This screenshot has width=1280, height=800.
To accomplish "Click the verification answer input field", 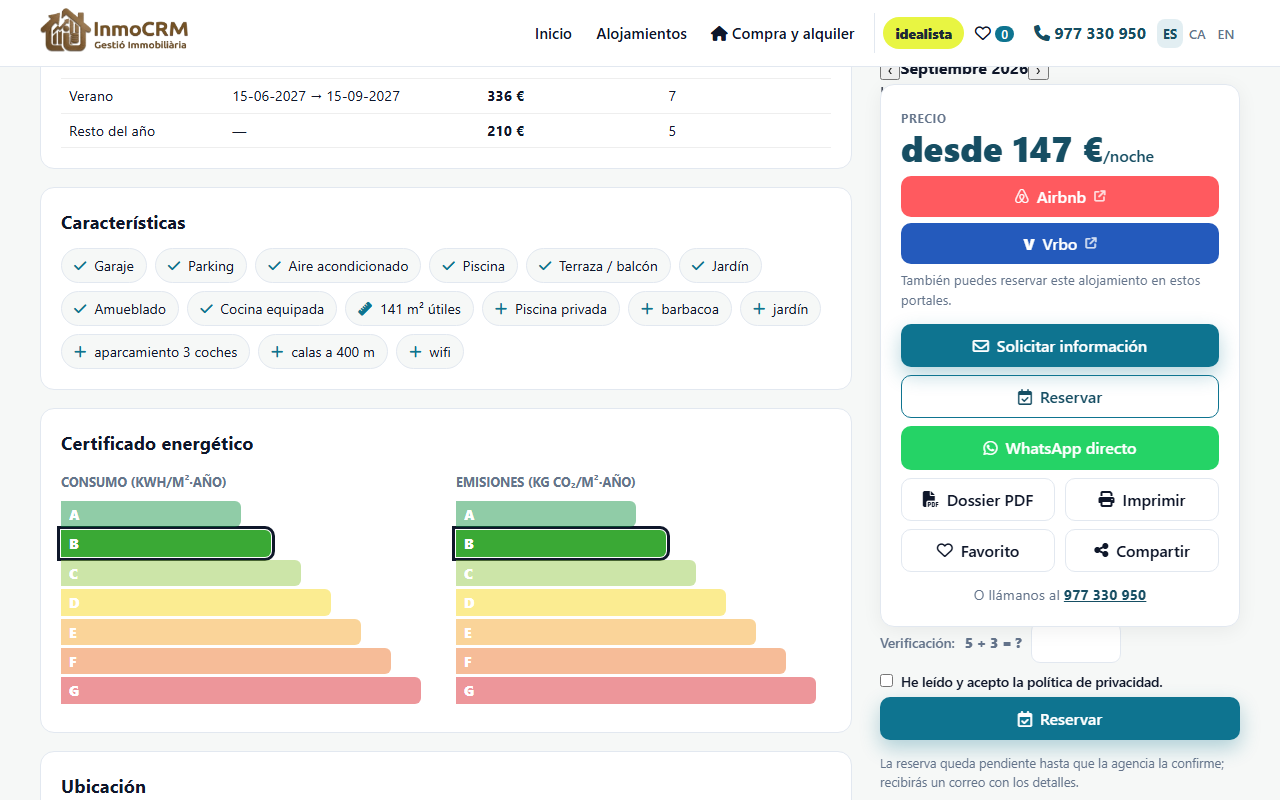I will 1076,643.
